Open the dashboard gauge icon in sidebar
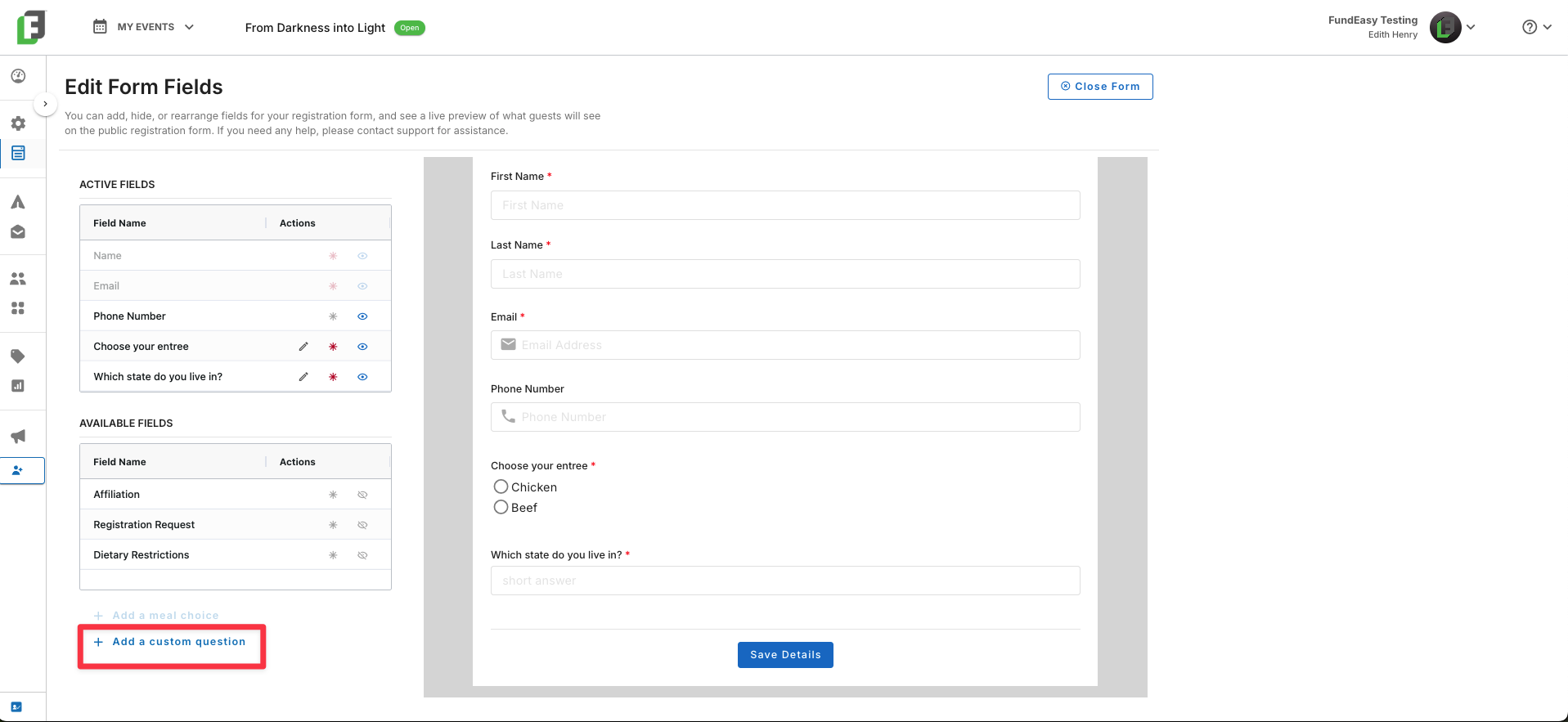Image resolution: width=1568 pixels, height=722 pixels. (18, 76)
